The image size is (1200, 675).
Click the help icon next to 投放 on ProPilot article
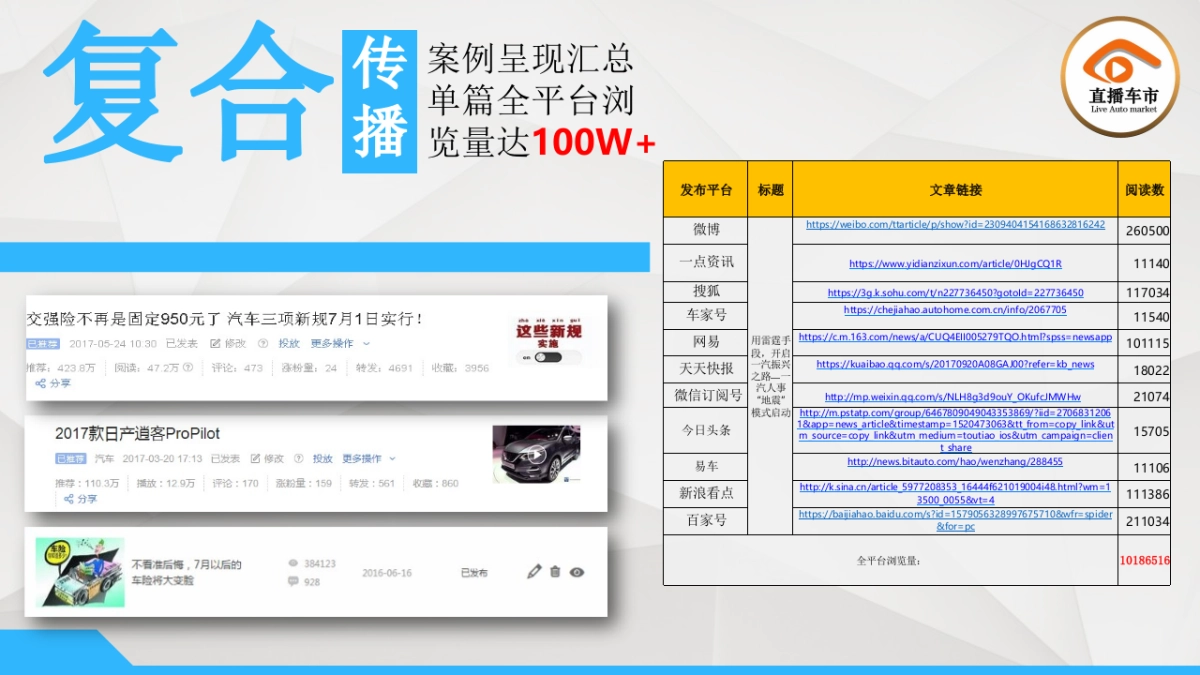(x=297, y=457)
